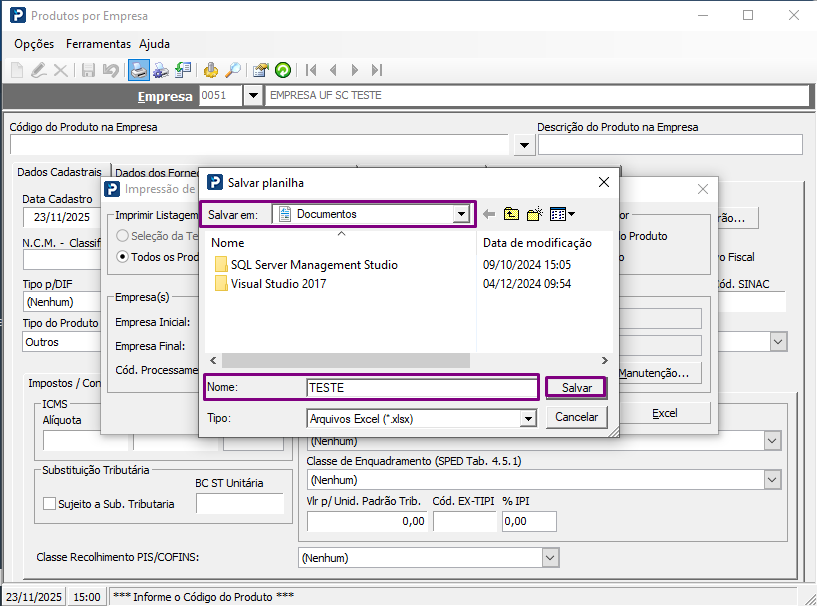Click the export listing icon with green arrow
This screenshot has width=817, height=606.
tap(183, 70)
